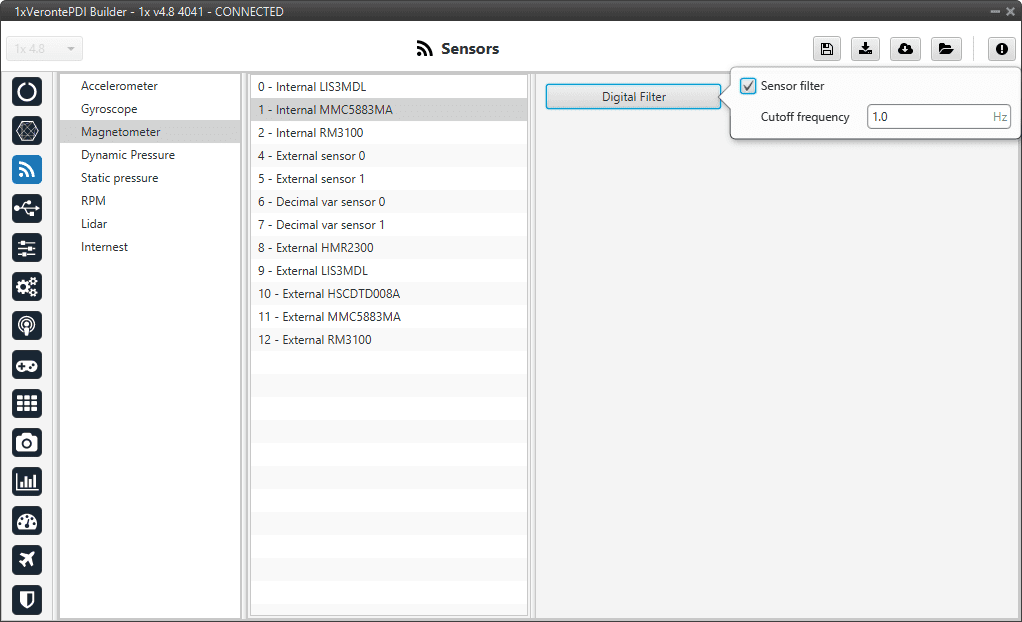This screenshot has height=622, width=1022.
Task: Open the broadcast communications sidebar icon
Action: (27, 325)
